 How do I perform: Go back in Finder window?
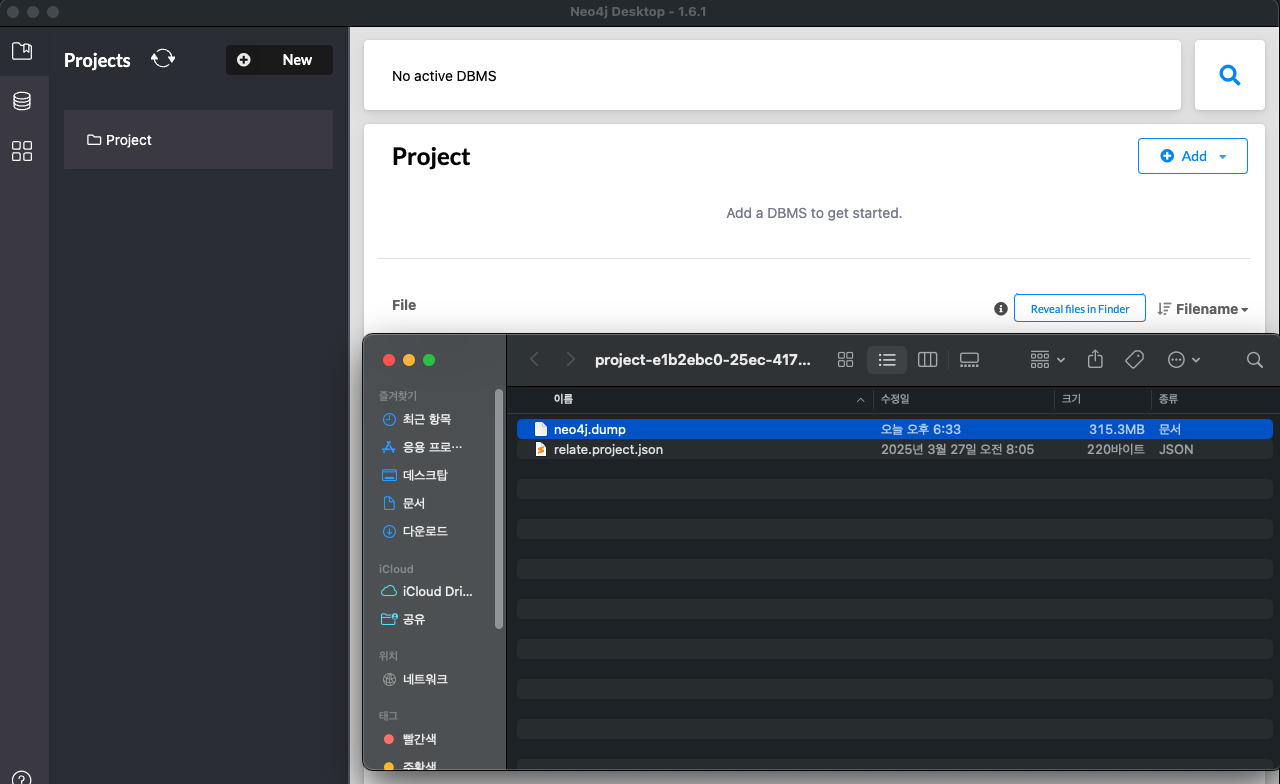click(x=534, y=360)
